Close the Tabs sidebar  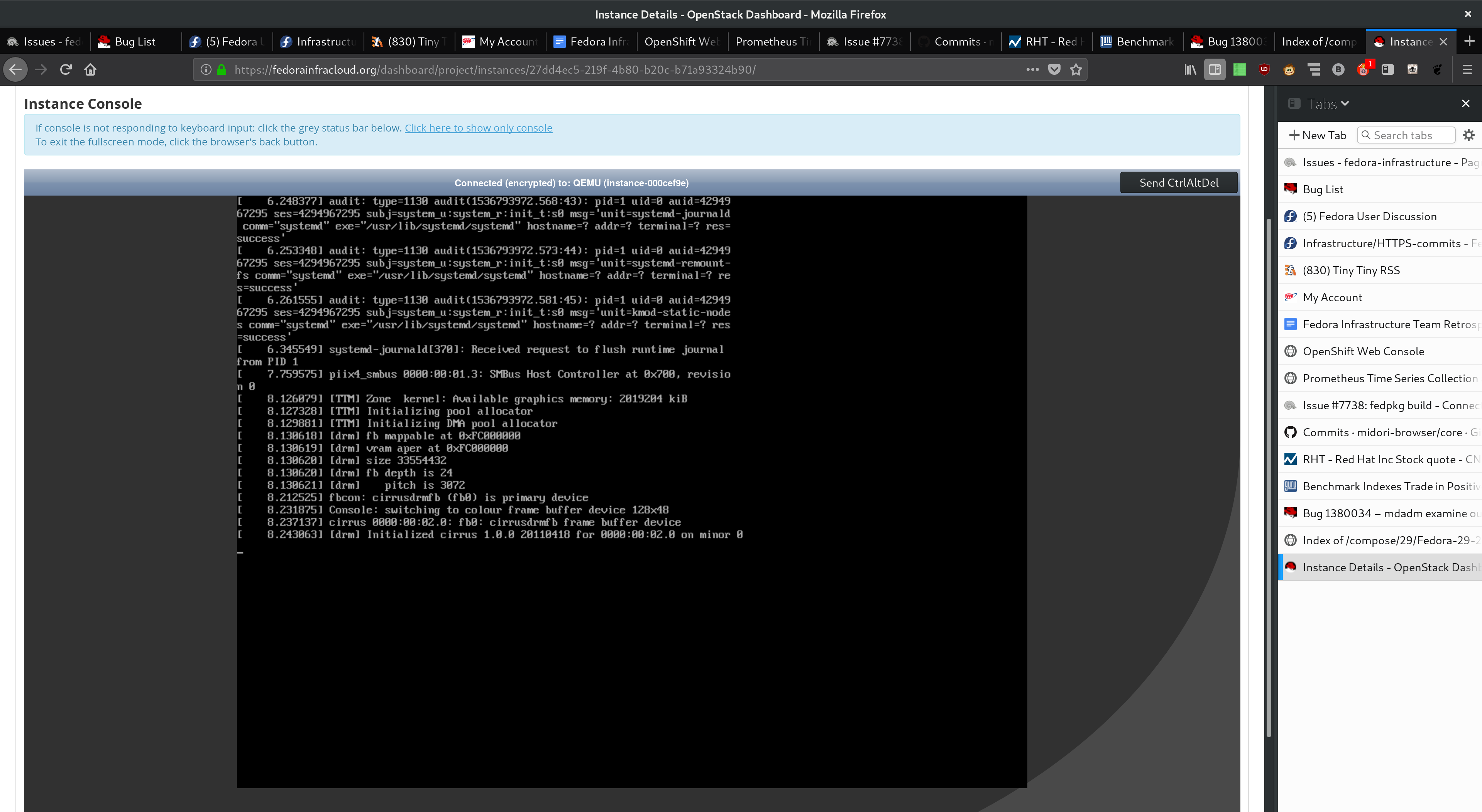click(x=1465, y=103)
